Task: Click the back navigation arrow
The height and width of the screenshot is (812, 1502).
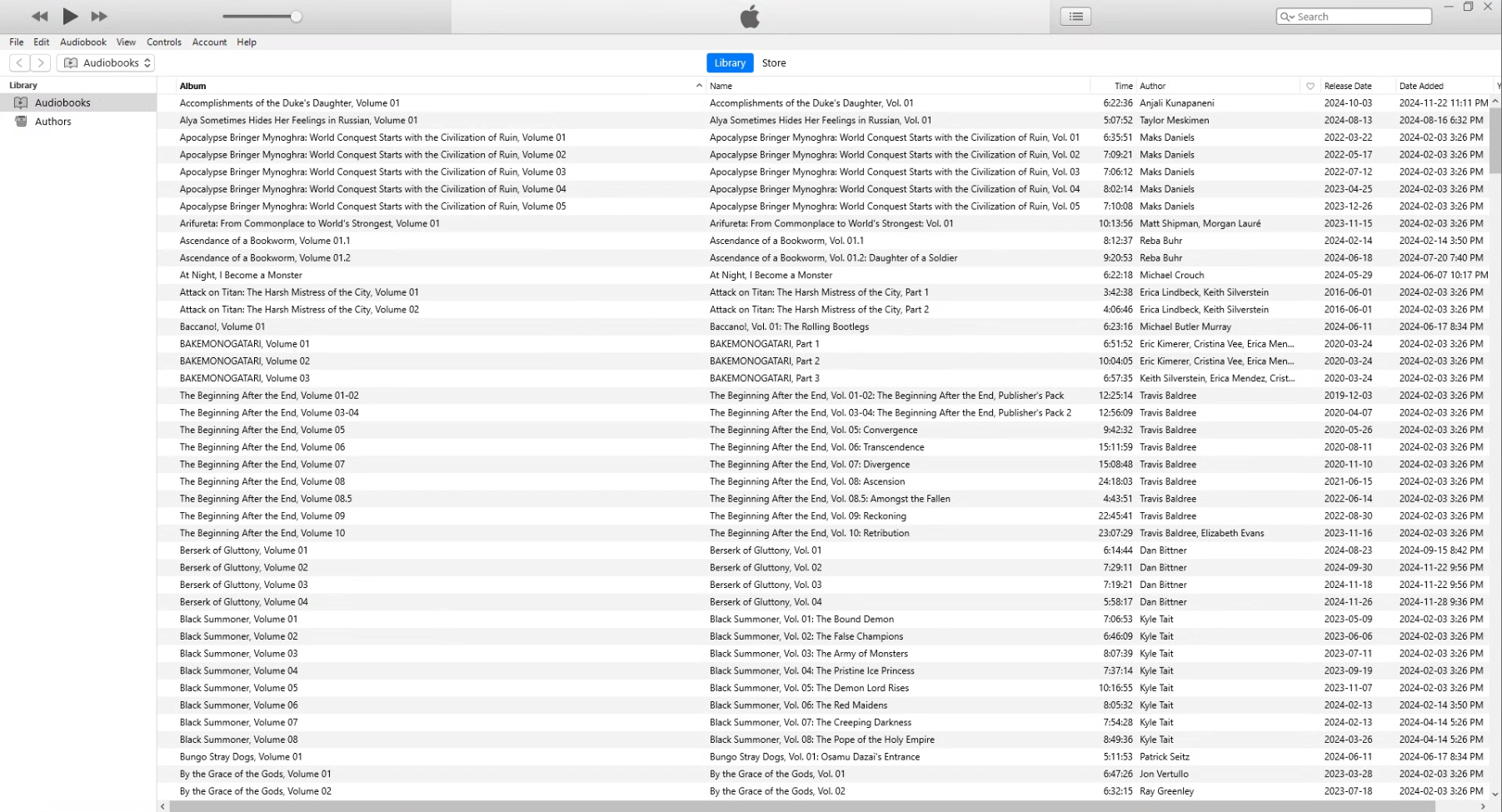Action: click(x=20, y=63)
